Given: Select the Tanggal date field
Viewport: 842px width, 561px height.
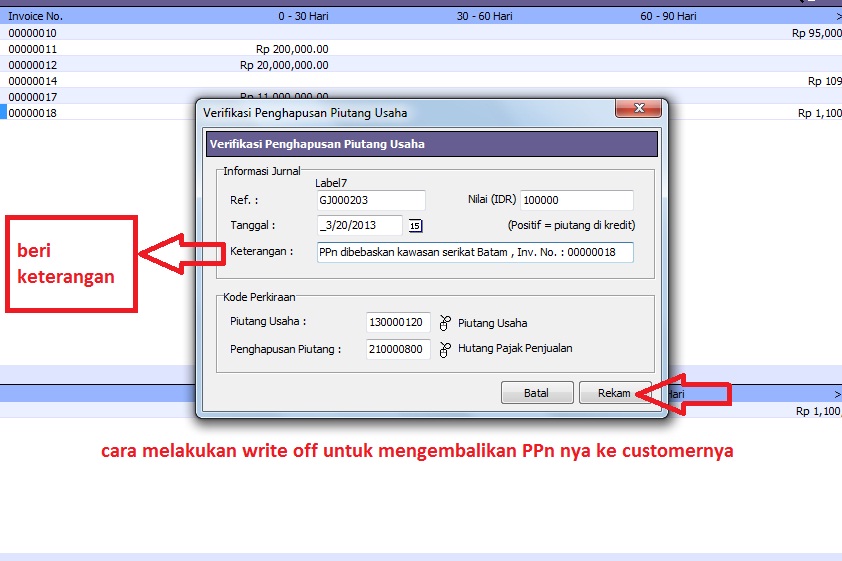Looking at the screenshot, I should [x=358, y=225].
